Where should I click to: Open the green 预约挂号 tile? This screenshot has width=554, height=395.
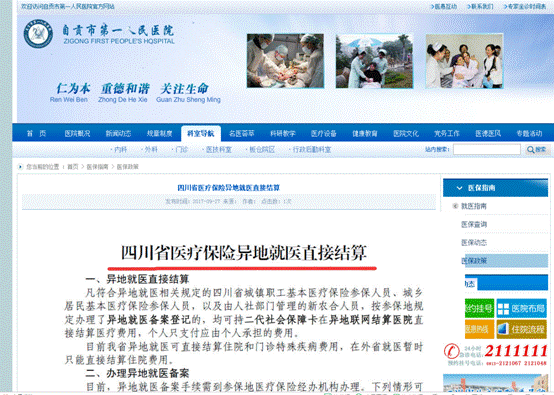pos(479,308)
